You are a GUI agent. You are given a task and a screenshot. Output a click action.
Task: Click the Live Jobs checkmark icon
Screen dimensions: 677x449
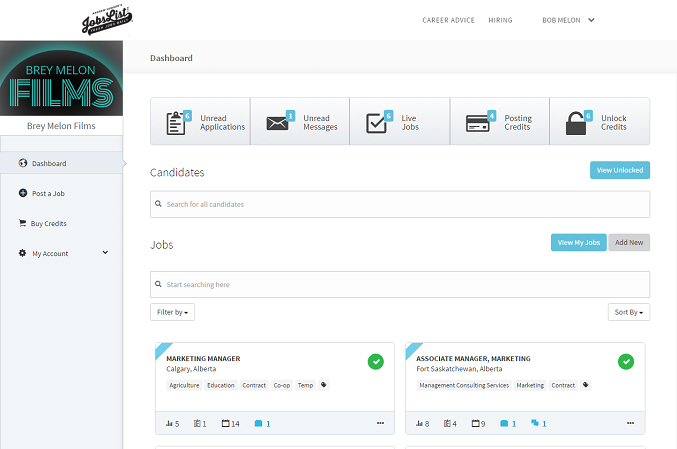tap(378, 123)
